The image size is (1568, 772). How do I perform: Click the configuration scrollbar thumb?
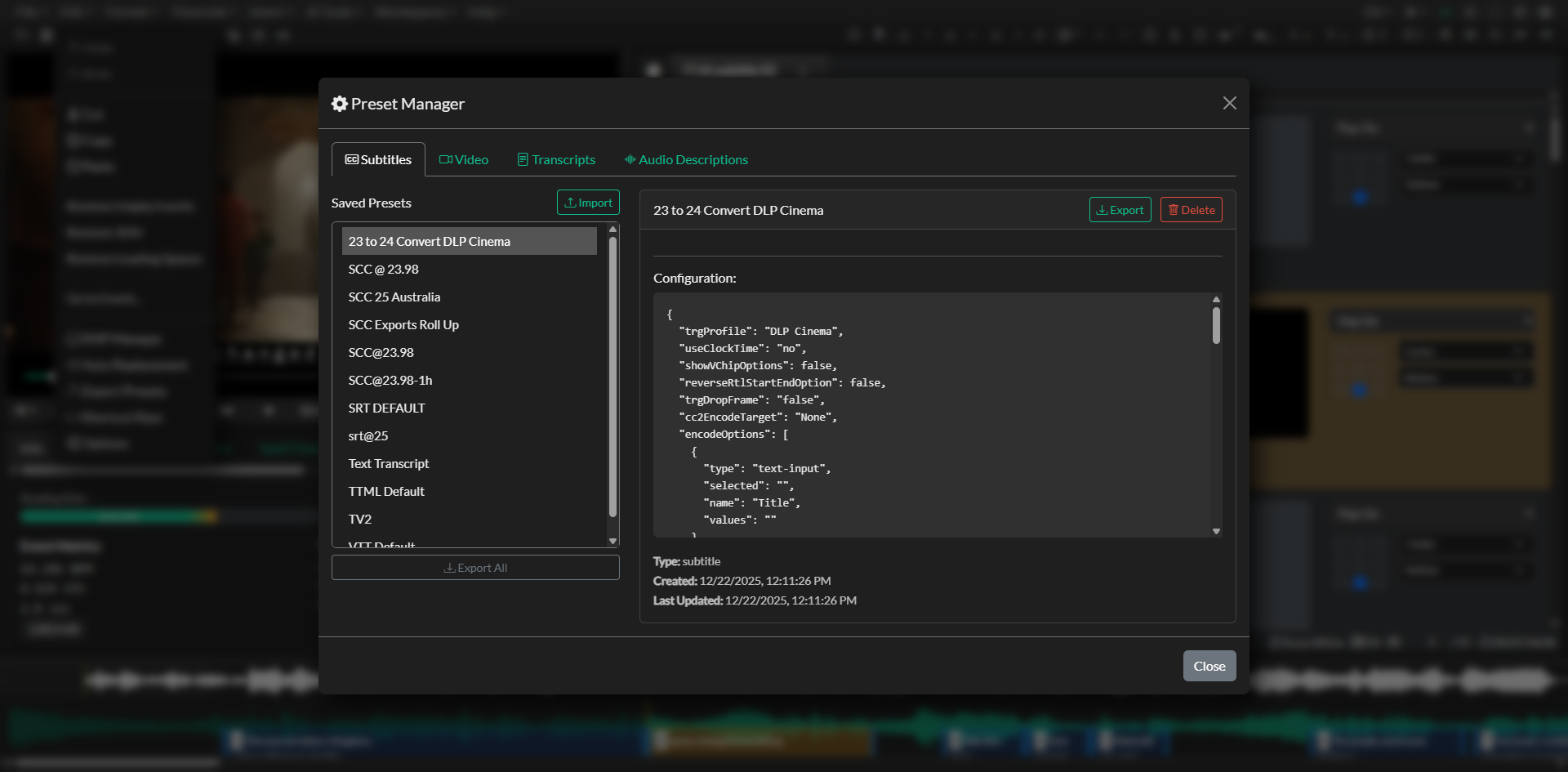(1216, 325)
